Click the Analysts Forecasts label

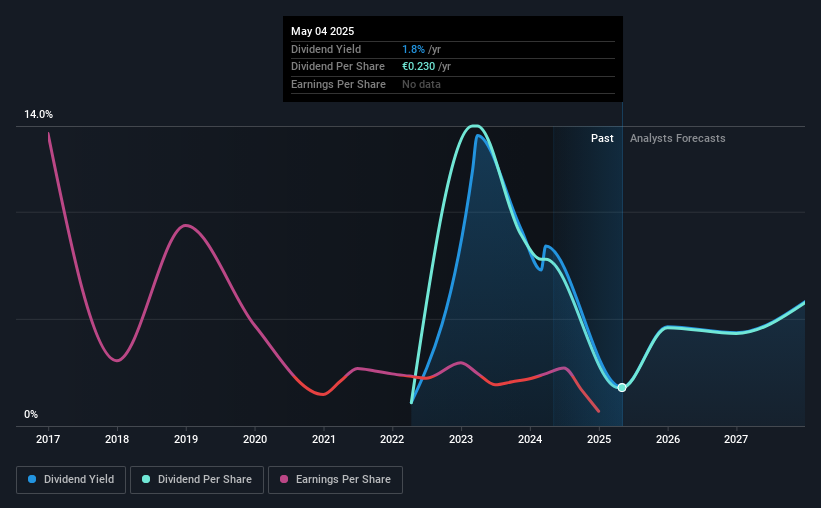[x=678, y=138]
